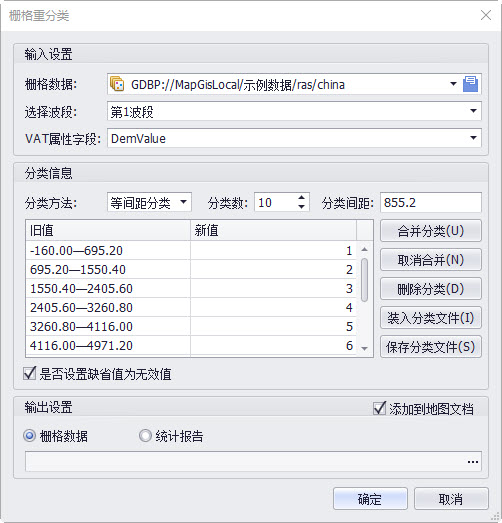Click the blue save/browse icon beside raster data
Screen dimensions: 502x523
click(470, 84)
